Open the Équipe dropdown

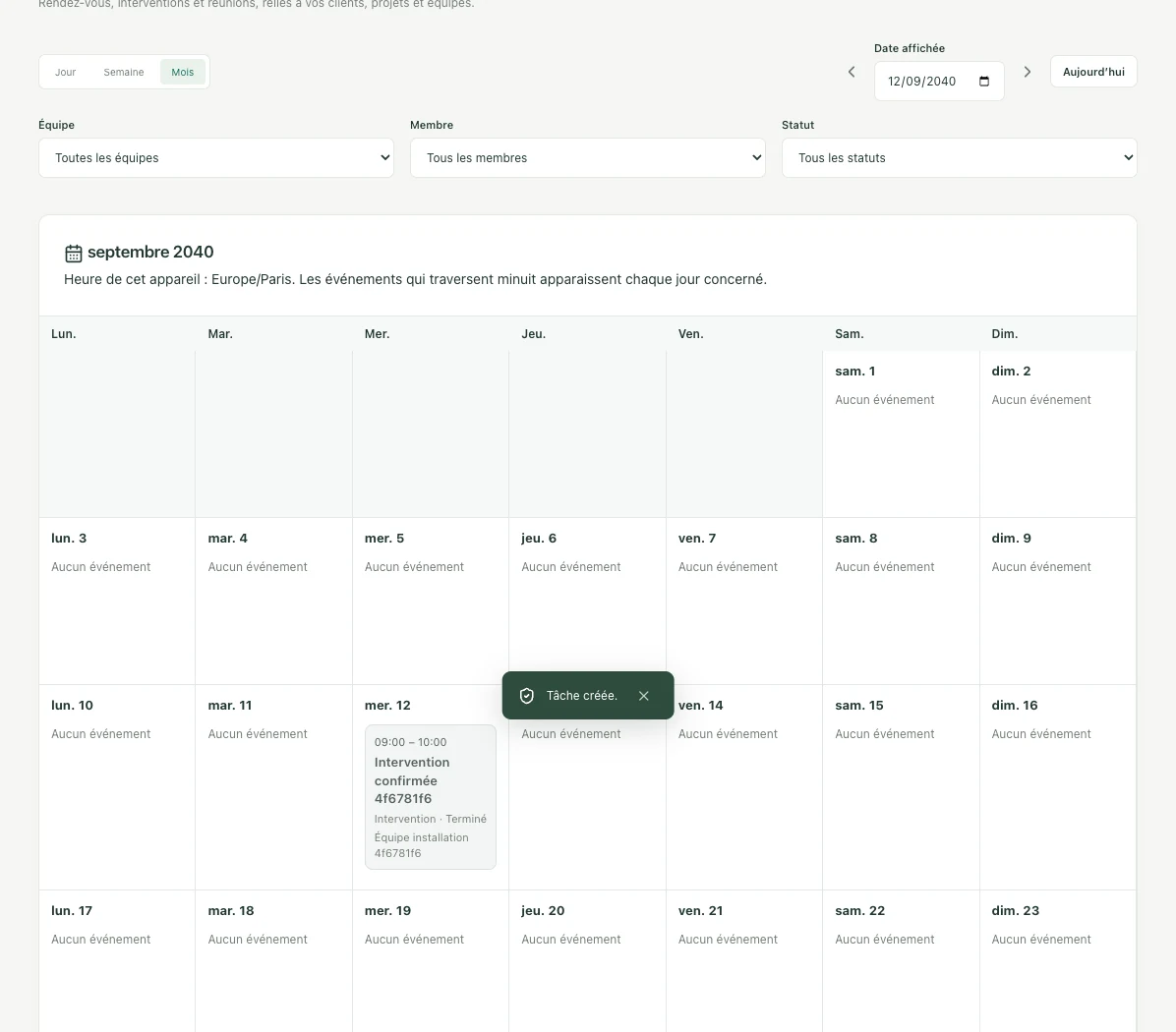pyautogui.click(x=216, y=158)
